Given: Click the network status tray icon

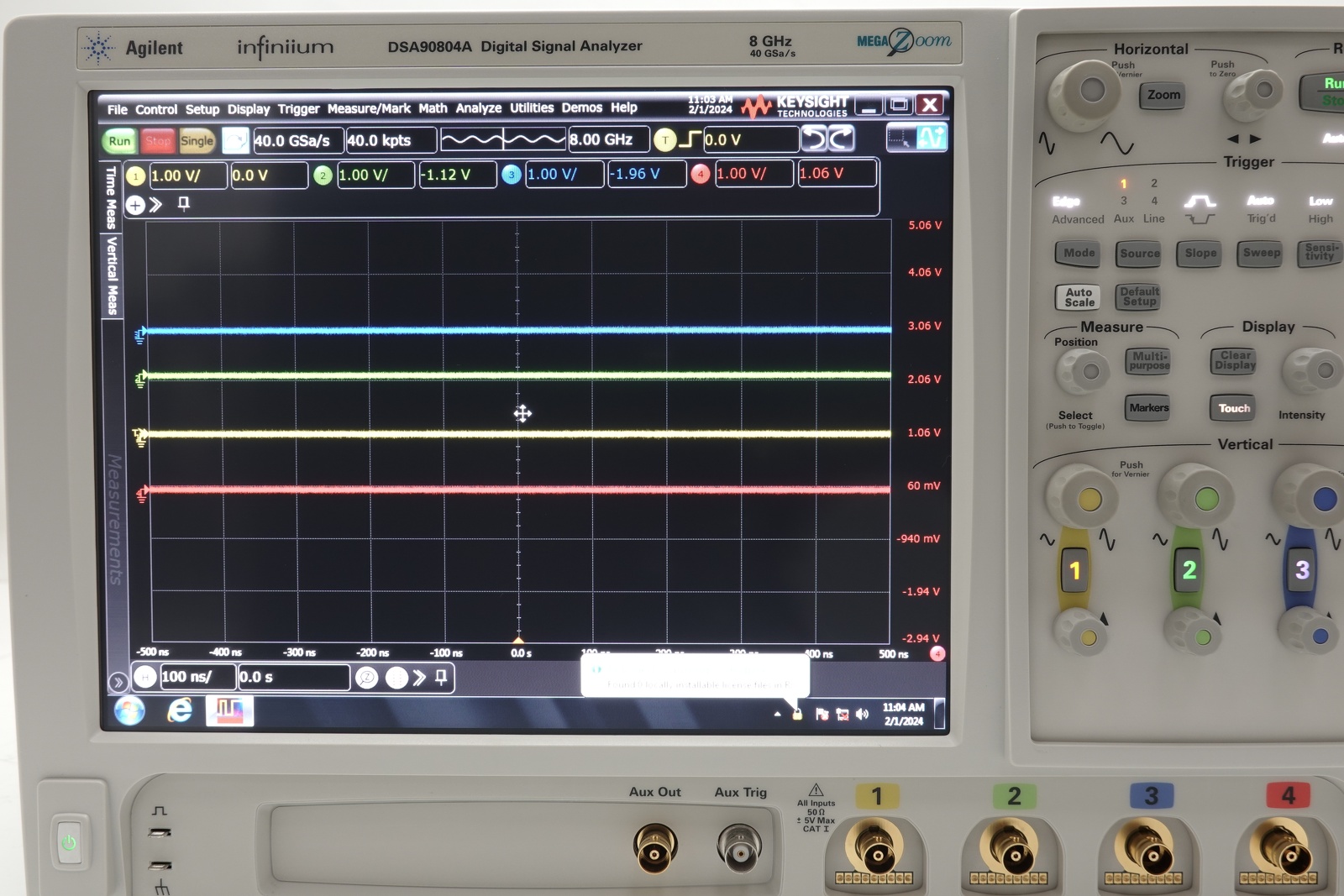Looking at the screenshot, I should click(842, 715).
